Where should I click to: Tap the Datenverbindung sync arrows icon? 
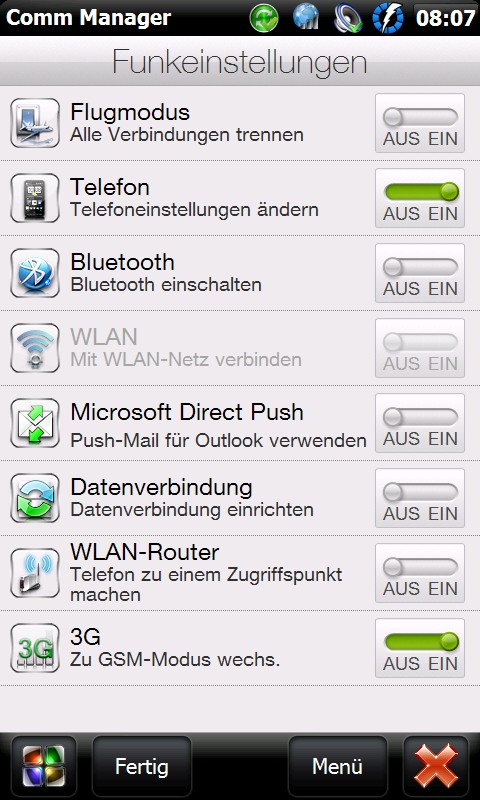35,498
